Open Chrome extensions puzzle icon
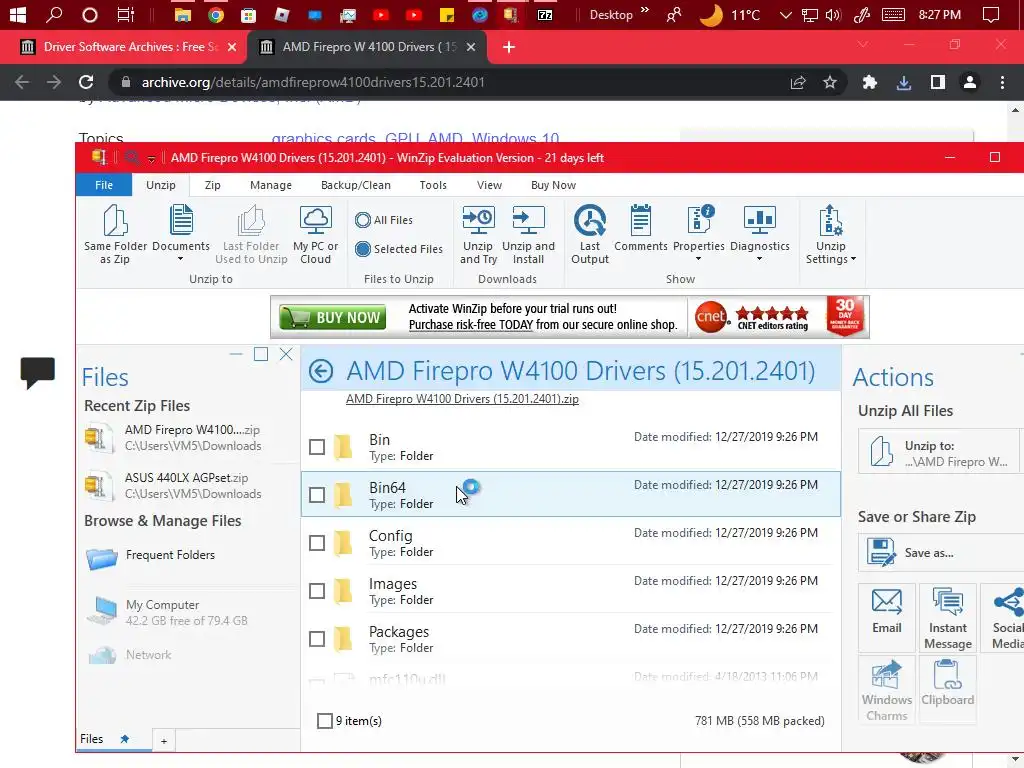This screenshot has width=1024, height=768. (x=869, y=82)
